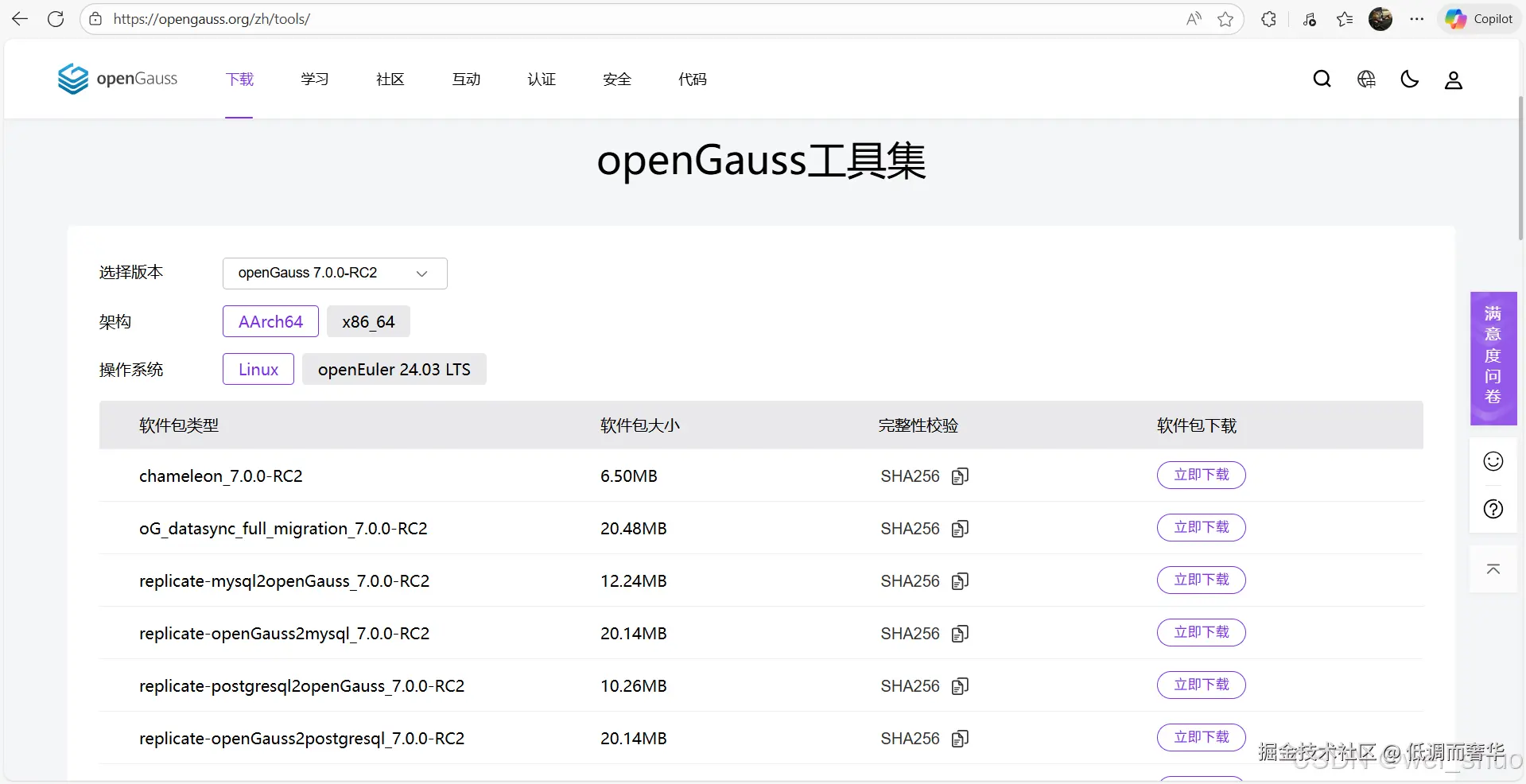
Task: Copy SHA256 for replicate-mysql2openGauss_7.0.0-RC2
Action: 960,581
